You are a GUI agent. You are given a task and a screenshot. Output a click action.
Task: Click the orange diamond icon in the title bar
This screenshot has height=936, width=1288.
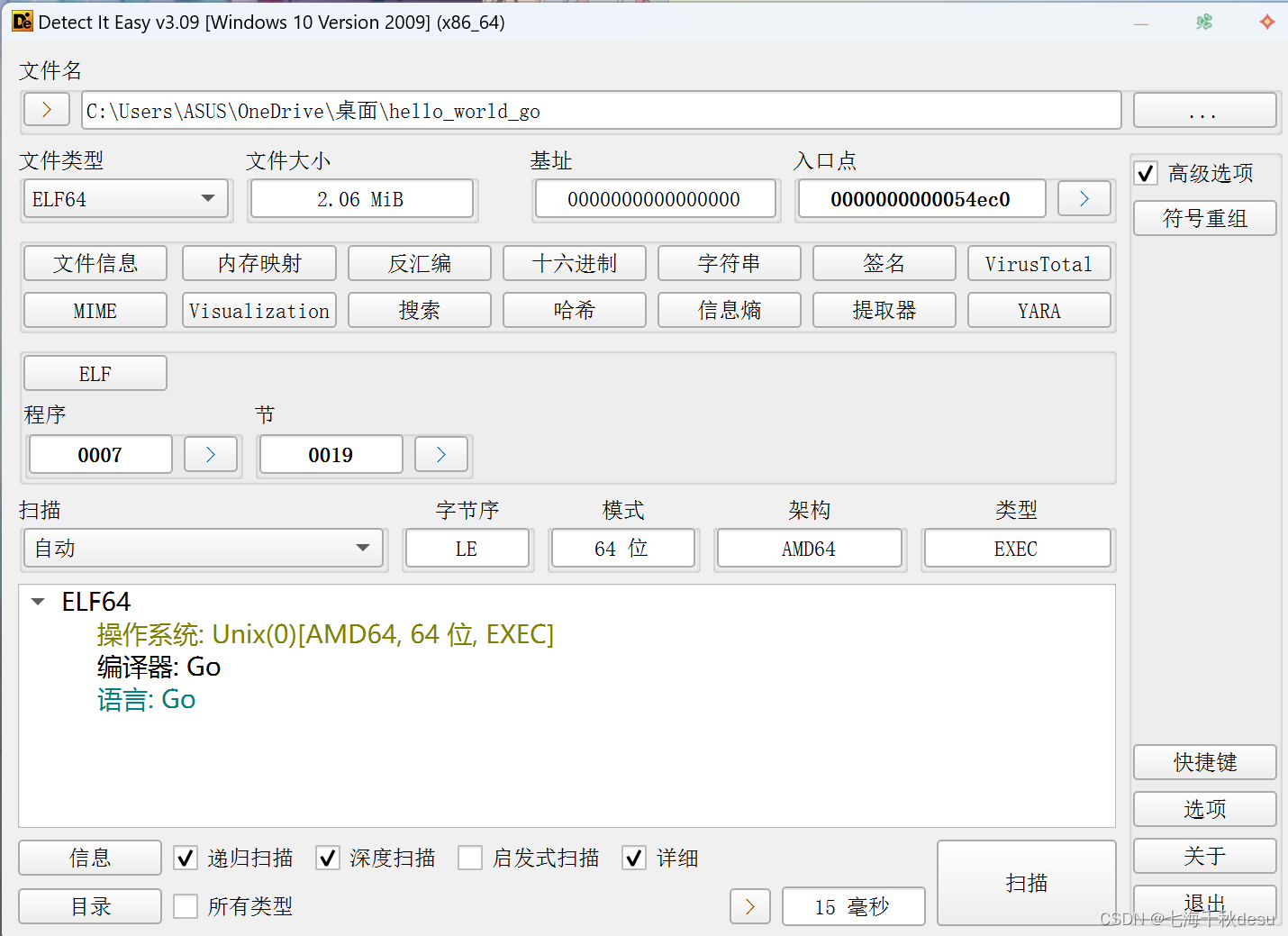[x=1267, y=22]
